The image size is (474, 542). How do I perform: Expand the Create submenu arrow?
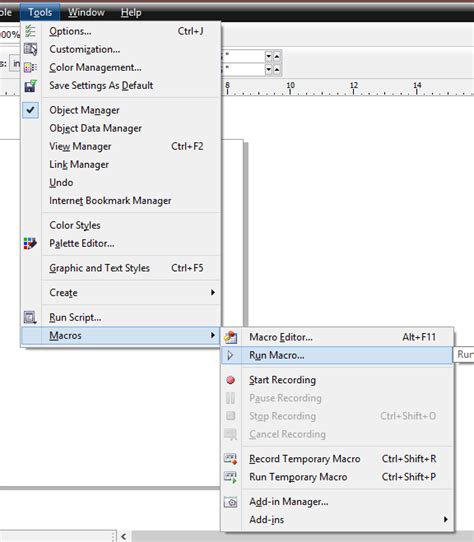tap(213, 292)
